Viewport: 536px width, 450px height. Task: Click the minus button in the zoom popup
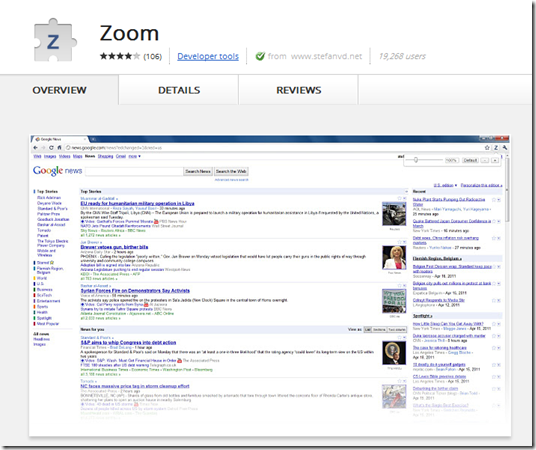tap(485, 160)
